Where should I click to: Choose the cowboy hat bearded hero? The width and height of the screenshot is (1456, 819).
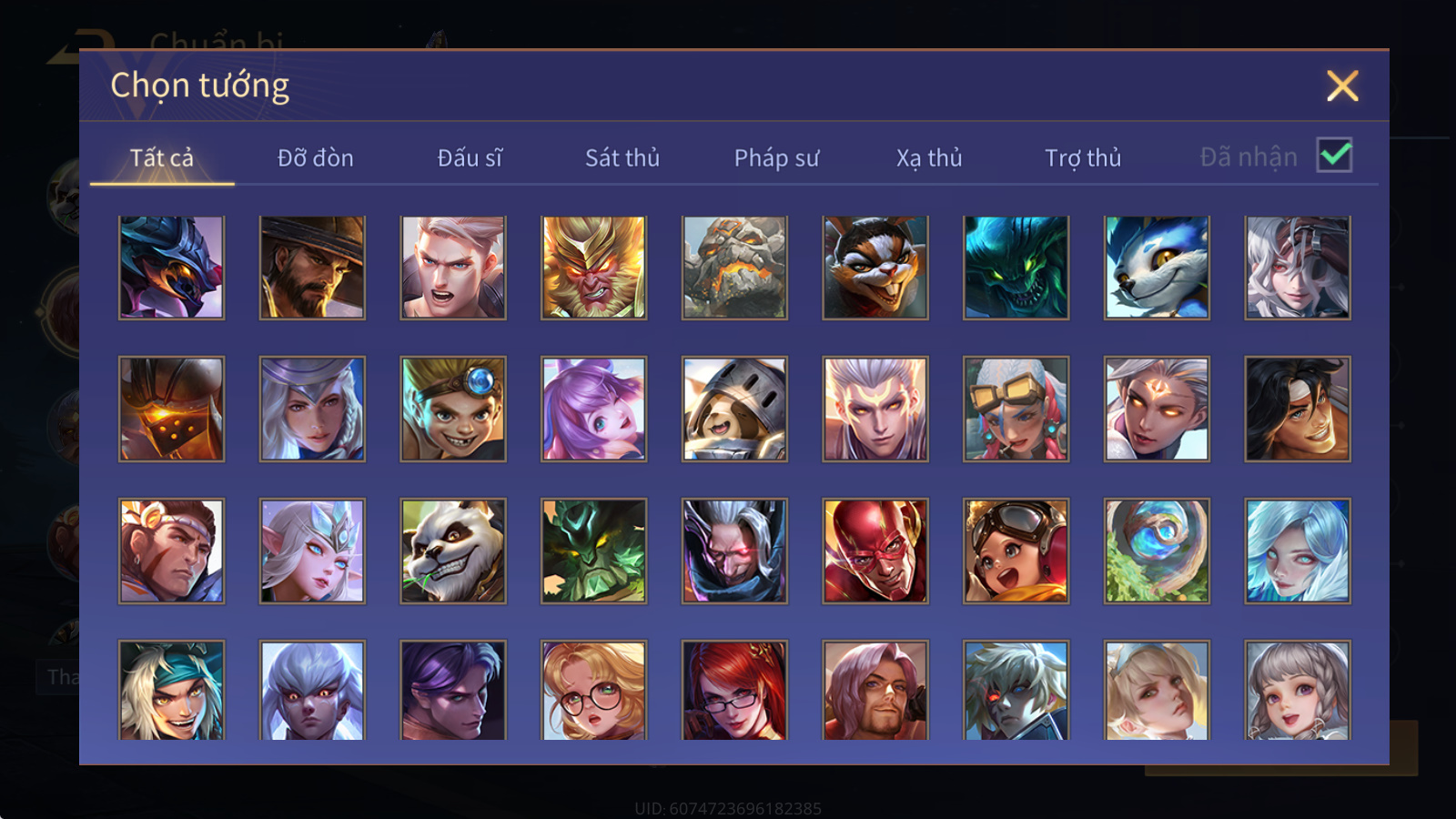click(x=312, y=268)
